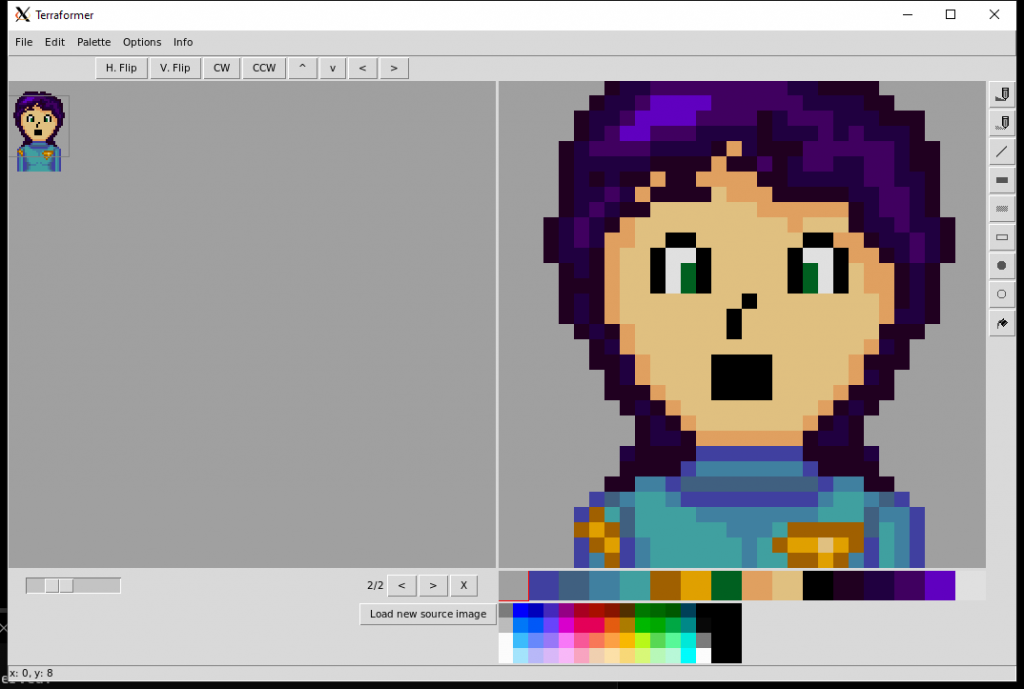Image resolution: width=1024 pixels, height=689 pixels.
Task: Select the dark green swatch in palette strip
Action: click(x=727, y=586)
